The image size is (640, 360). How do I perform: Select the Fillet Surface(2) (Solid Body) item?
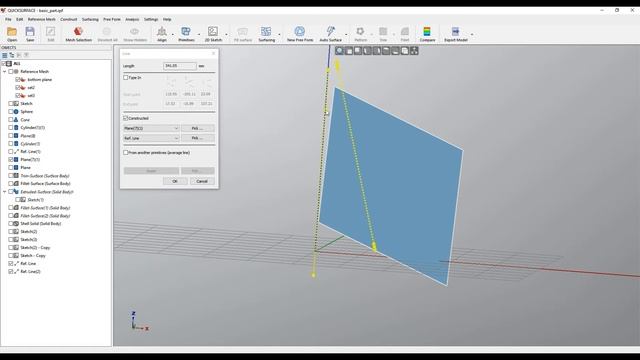(x=45, y=216)
